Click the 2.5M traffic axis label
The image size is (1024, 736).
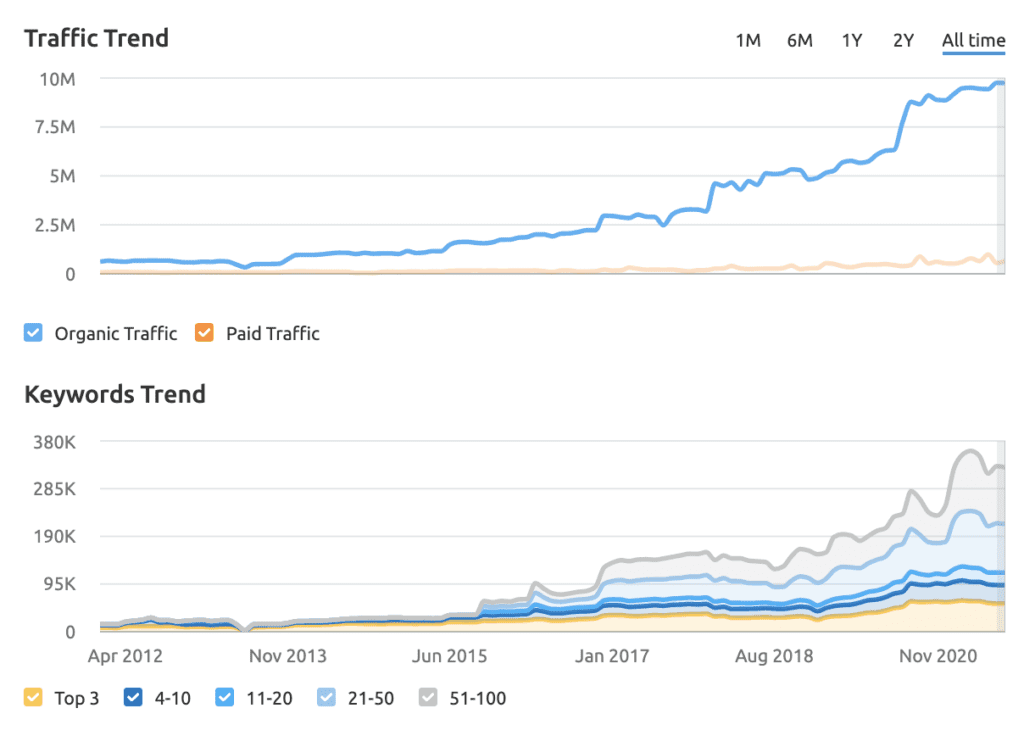point(56,225)
